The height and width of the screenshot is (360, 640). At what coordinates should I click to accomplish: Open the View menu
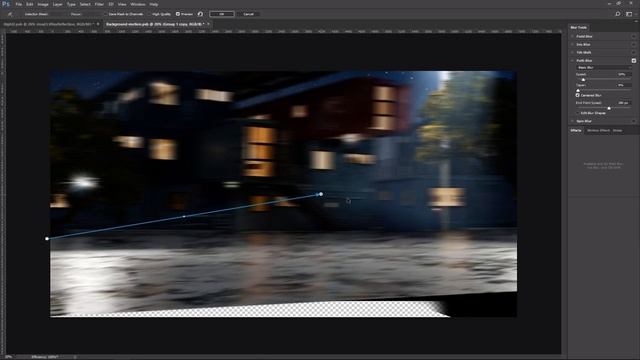click(122, 4)
